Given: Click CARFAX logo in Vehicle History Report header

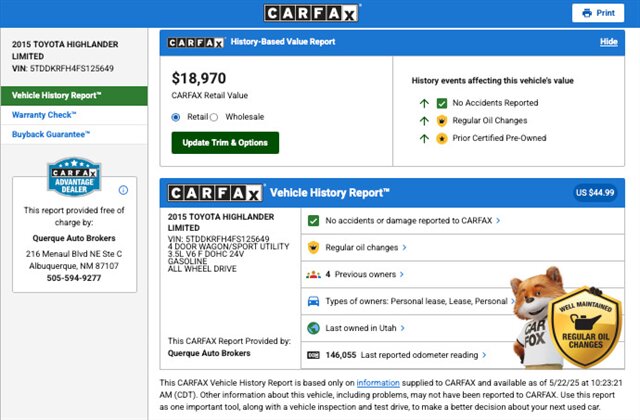Looking at the screenshot, I should [216, 193].
